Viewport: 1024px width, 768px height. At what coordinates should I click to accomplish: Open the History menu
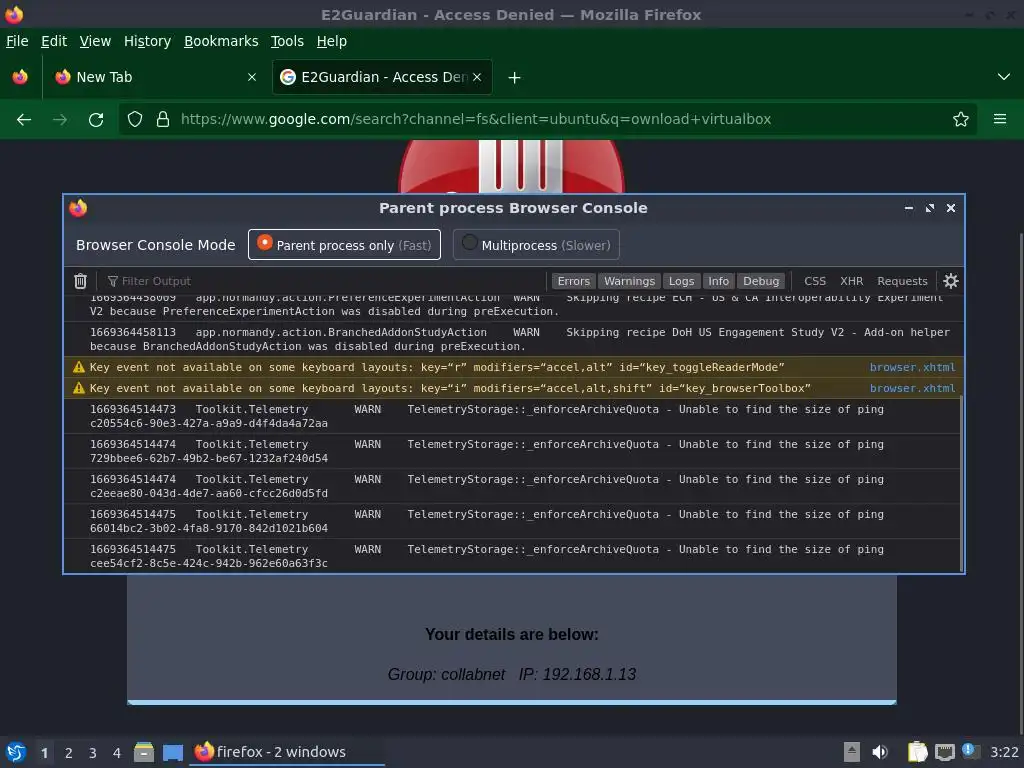pos(148,41)
